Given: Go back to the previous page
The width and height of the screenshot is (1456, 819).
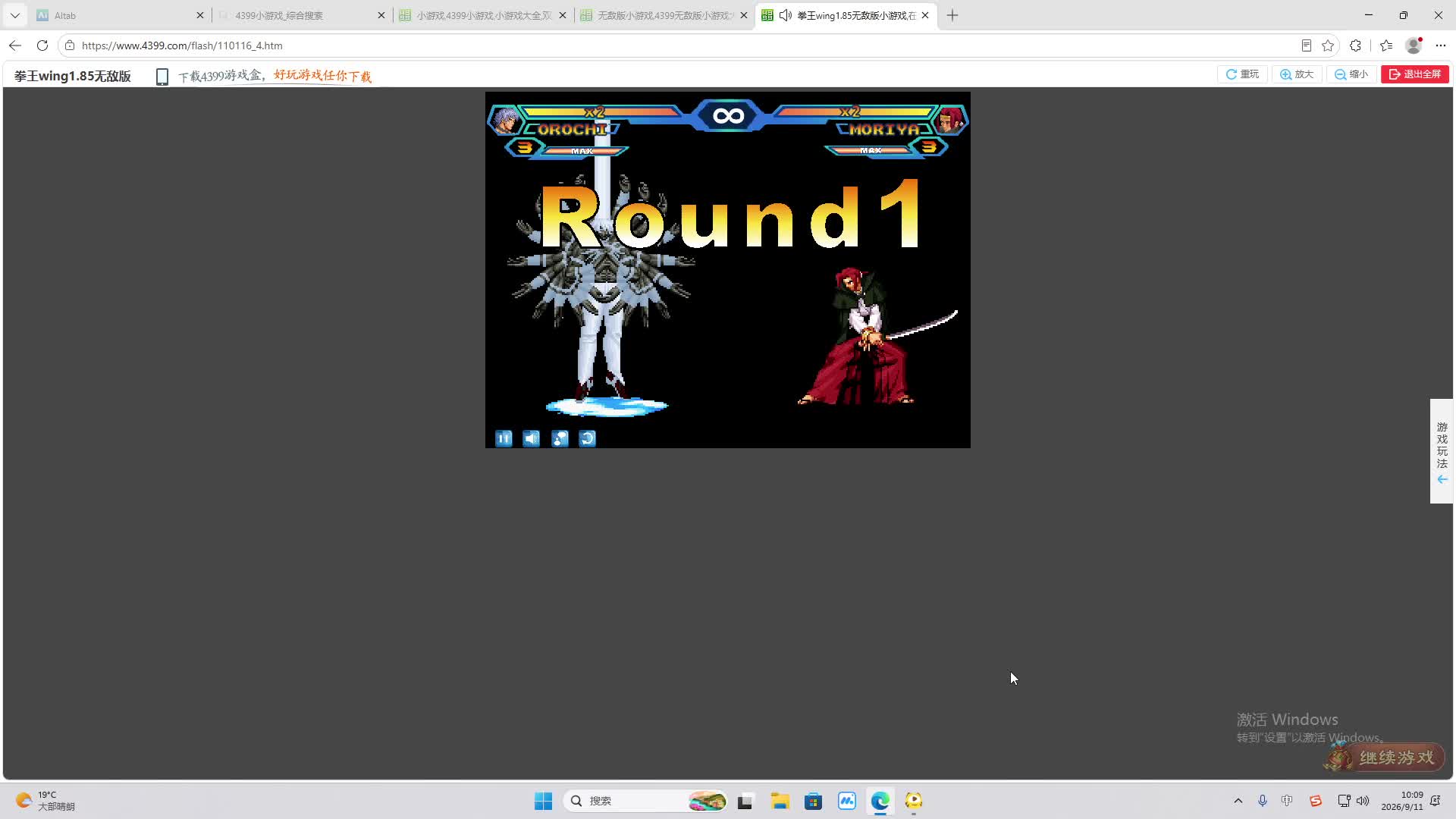Looking at the screenshot, I should 15,45.
